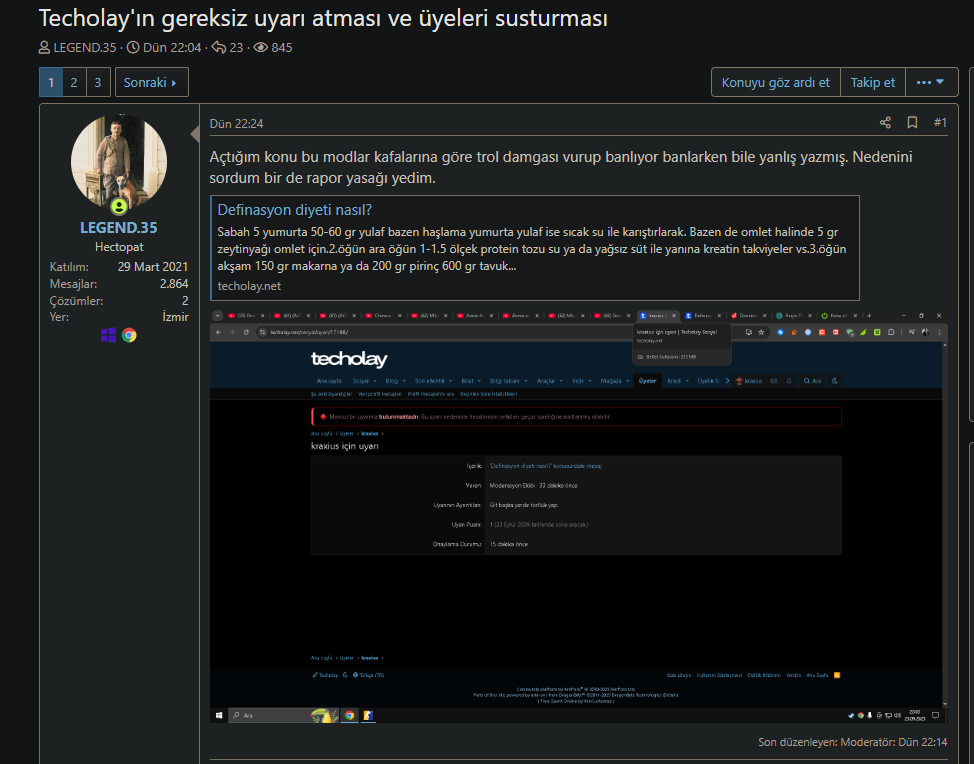Click the share icon on post #1
The height and width of the screenshot is (764, 974).
point(885,122)
